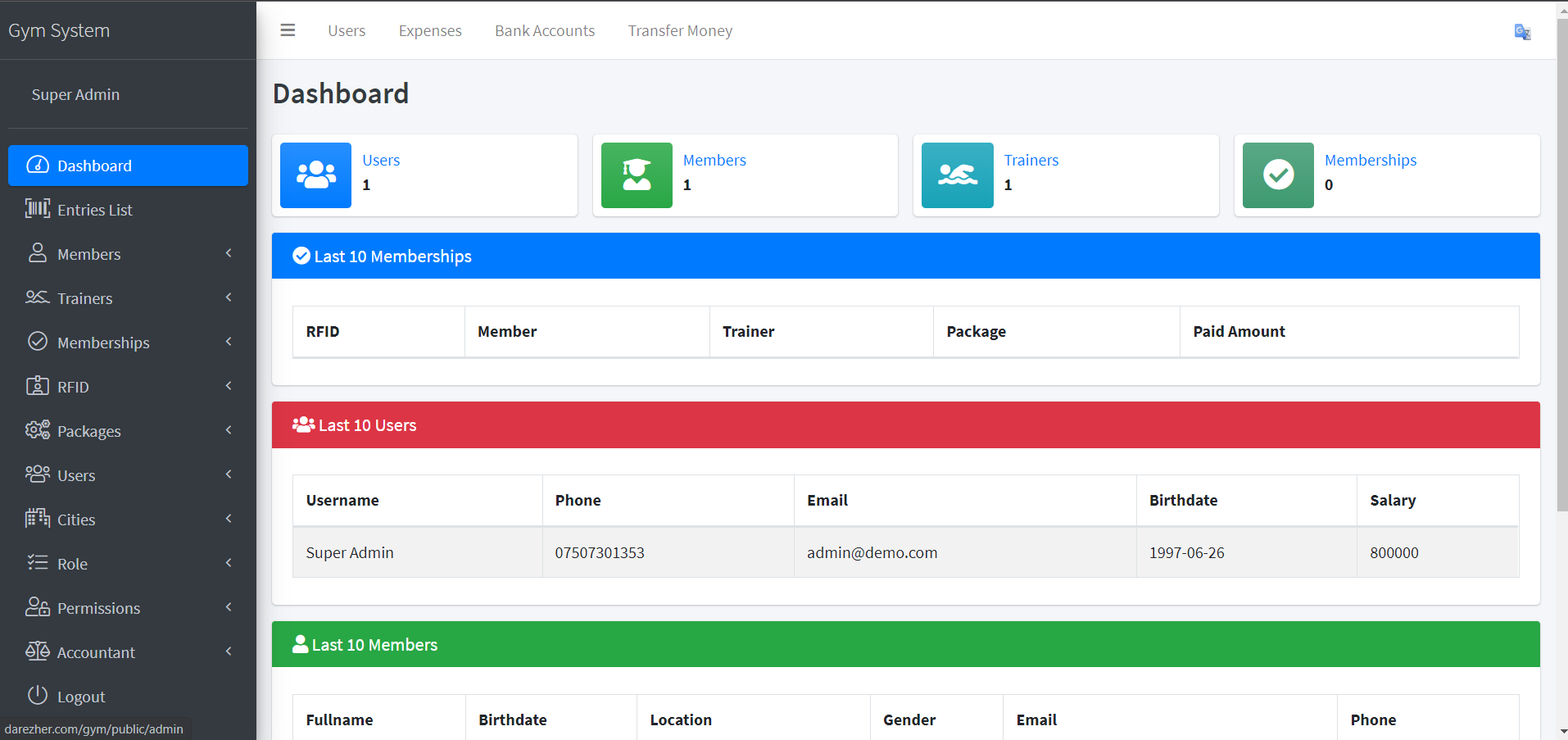Open Users in the top navigation
The width and height of the screenshot is (1568, 740).
(x=347, y=30)
